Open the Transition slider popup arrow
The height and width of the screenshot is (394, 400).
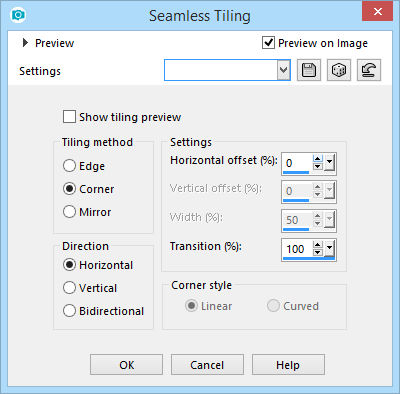(x=329, y=249)
